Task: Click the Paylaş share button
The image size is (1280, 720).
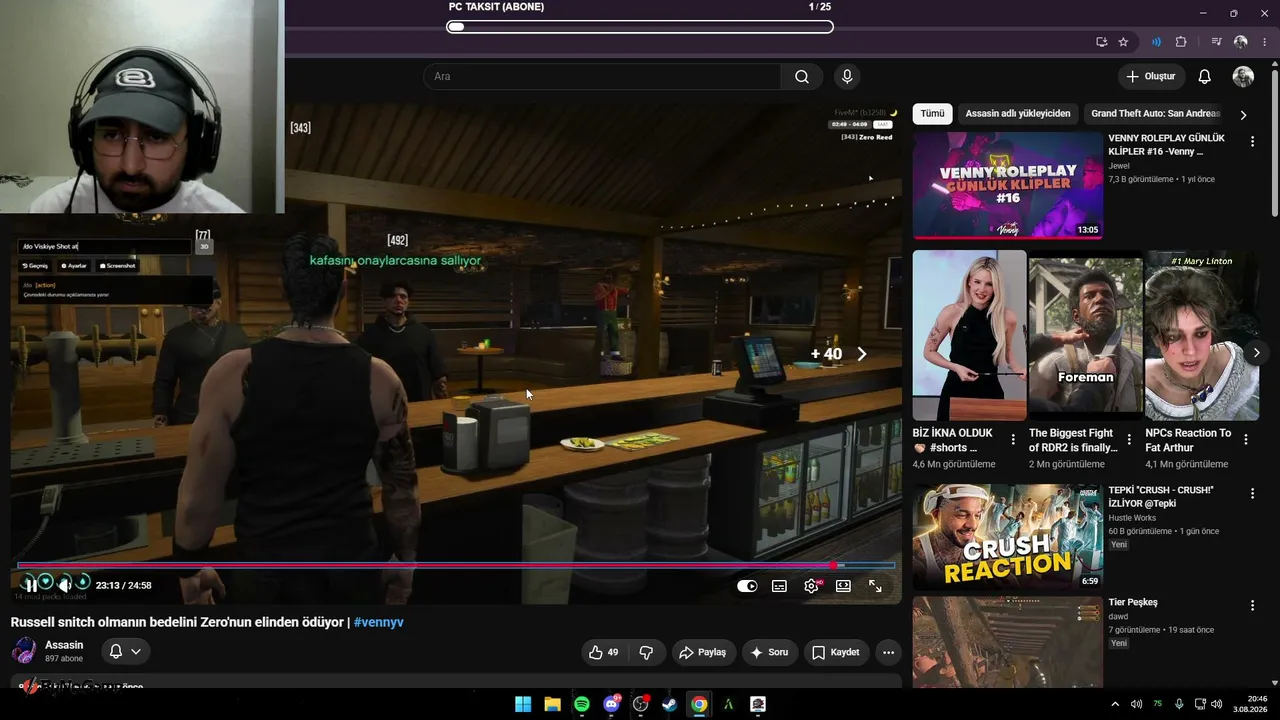Action: (702, 652)
